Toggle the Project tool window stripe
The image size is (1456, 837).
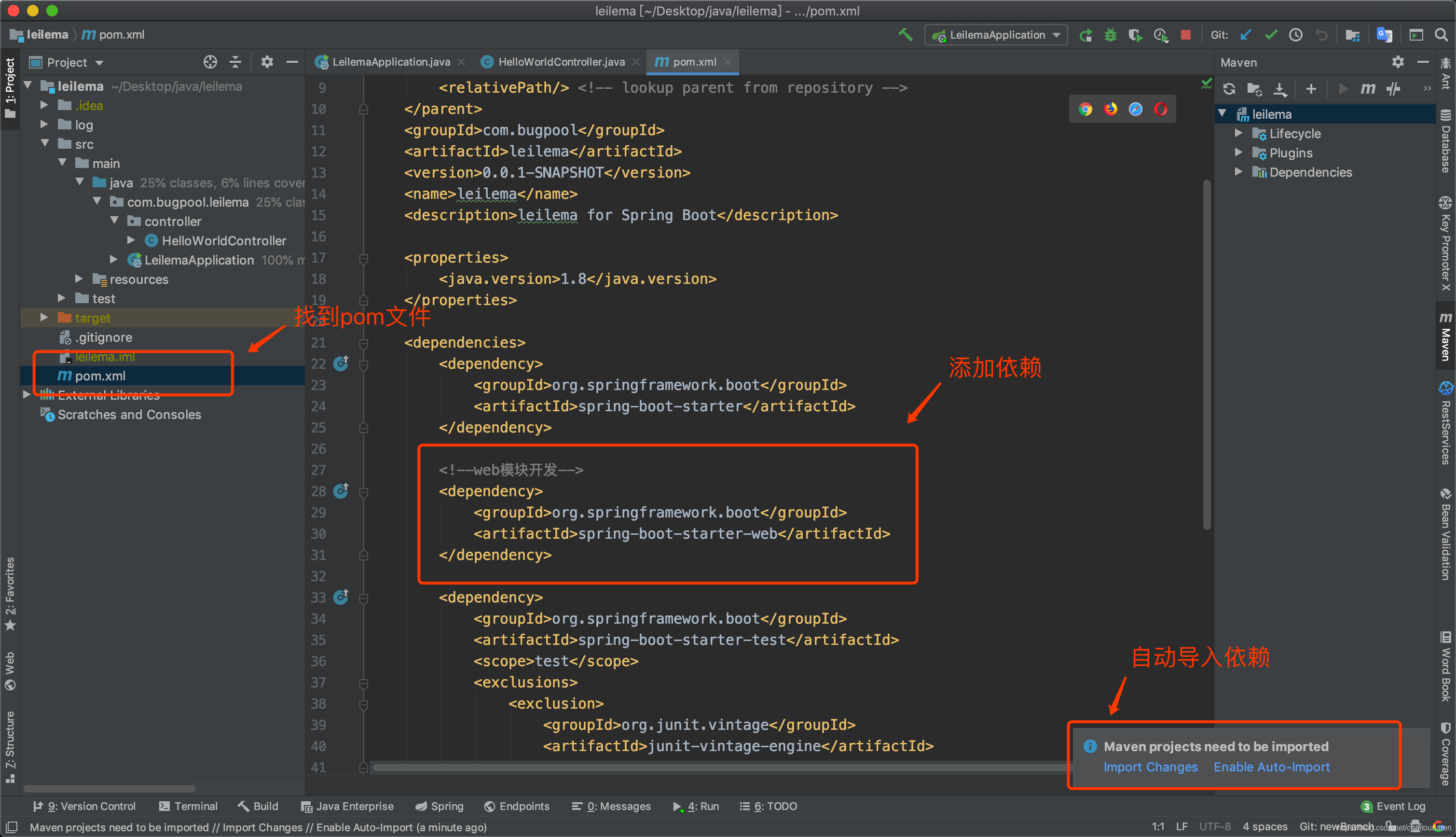coord(10,88)
